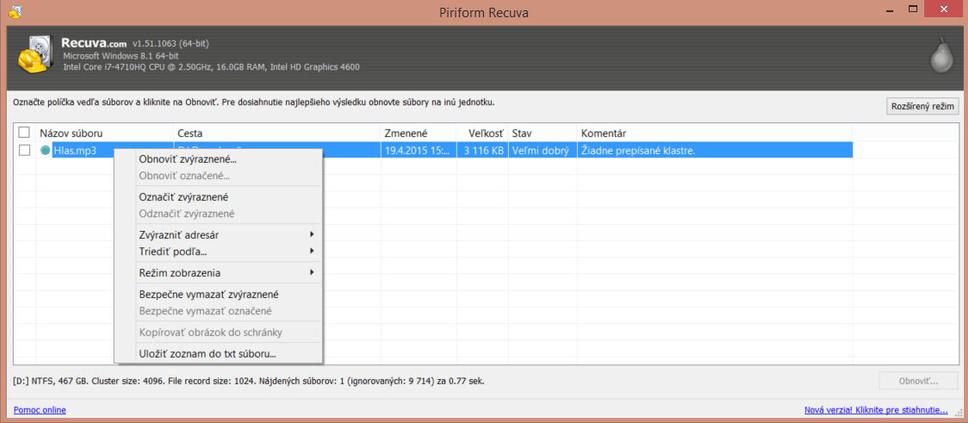Click the Recuva.com header title text
This screenshot has width=968, height=423.
point(94,43)
